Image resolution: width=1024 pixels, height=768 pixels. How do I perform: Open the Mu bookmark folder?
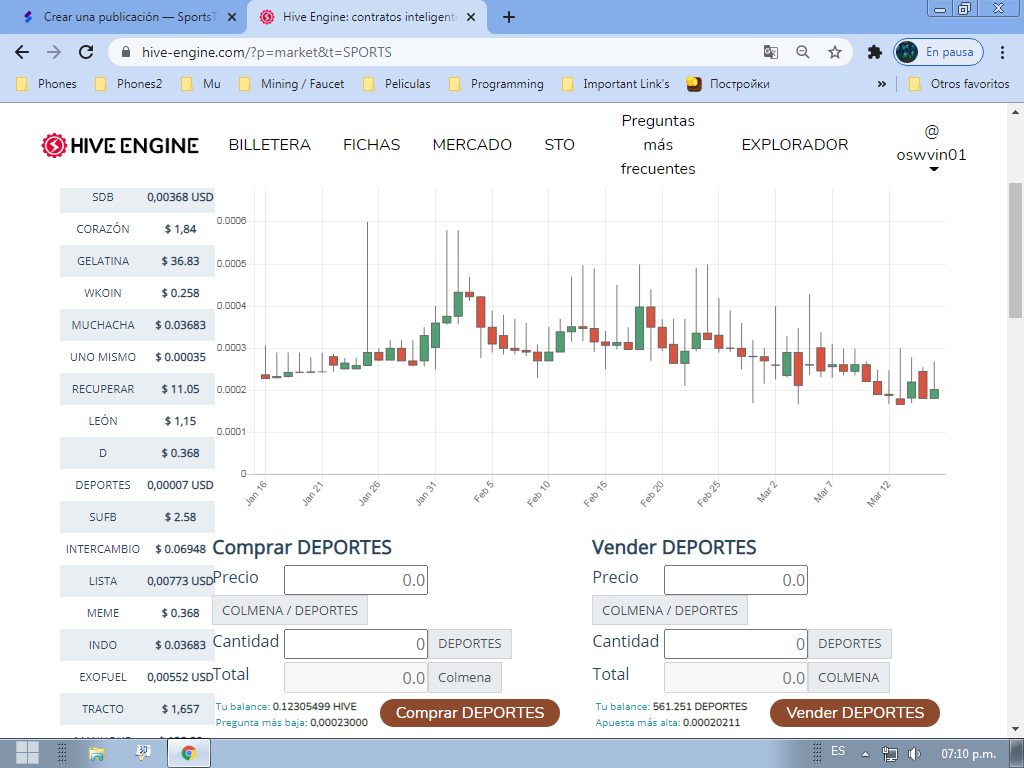(x=202, y=84)
